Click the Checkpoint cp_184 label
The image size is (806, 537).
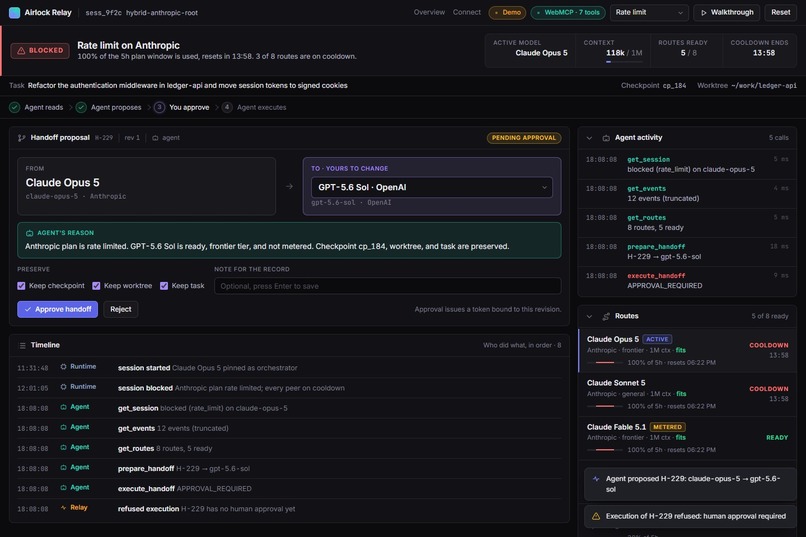tap(653, 85)
